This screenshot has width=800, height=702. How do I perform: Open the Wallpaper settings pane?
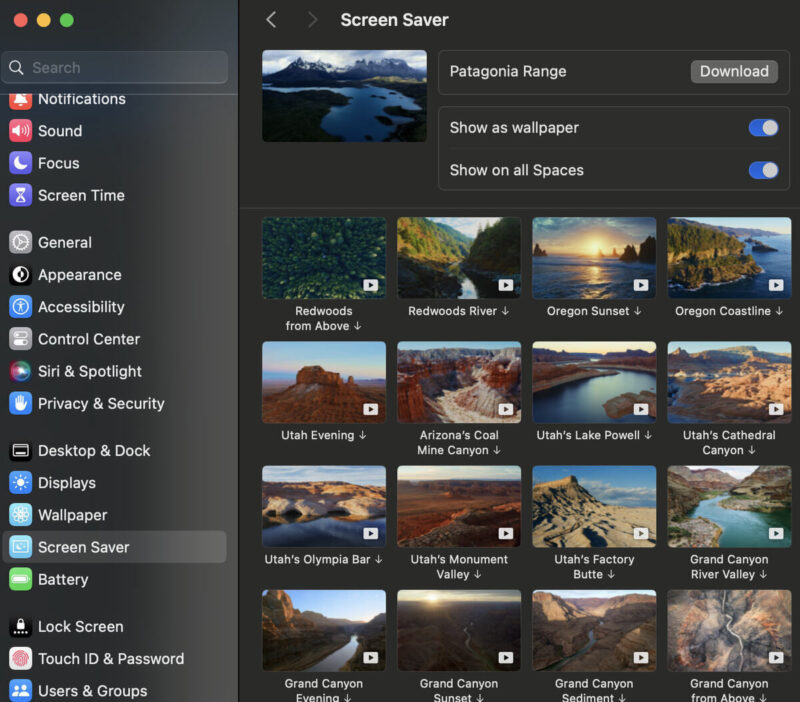(72, 515)
